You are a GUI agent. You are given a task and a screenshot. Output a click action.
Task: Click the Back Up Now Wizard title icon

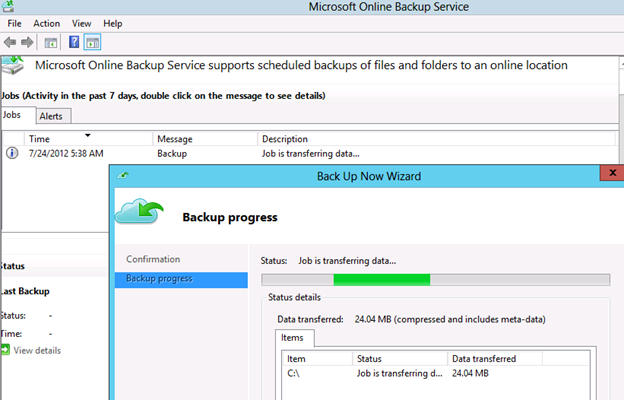tap(123, 175)
